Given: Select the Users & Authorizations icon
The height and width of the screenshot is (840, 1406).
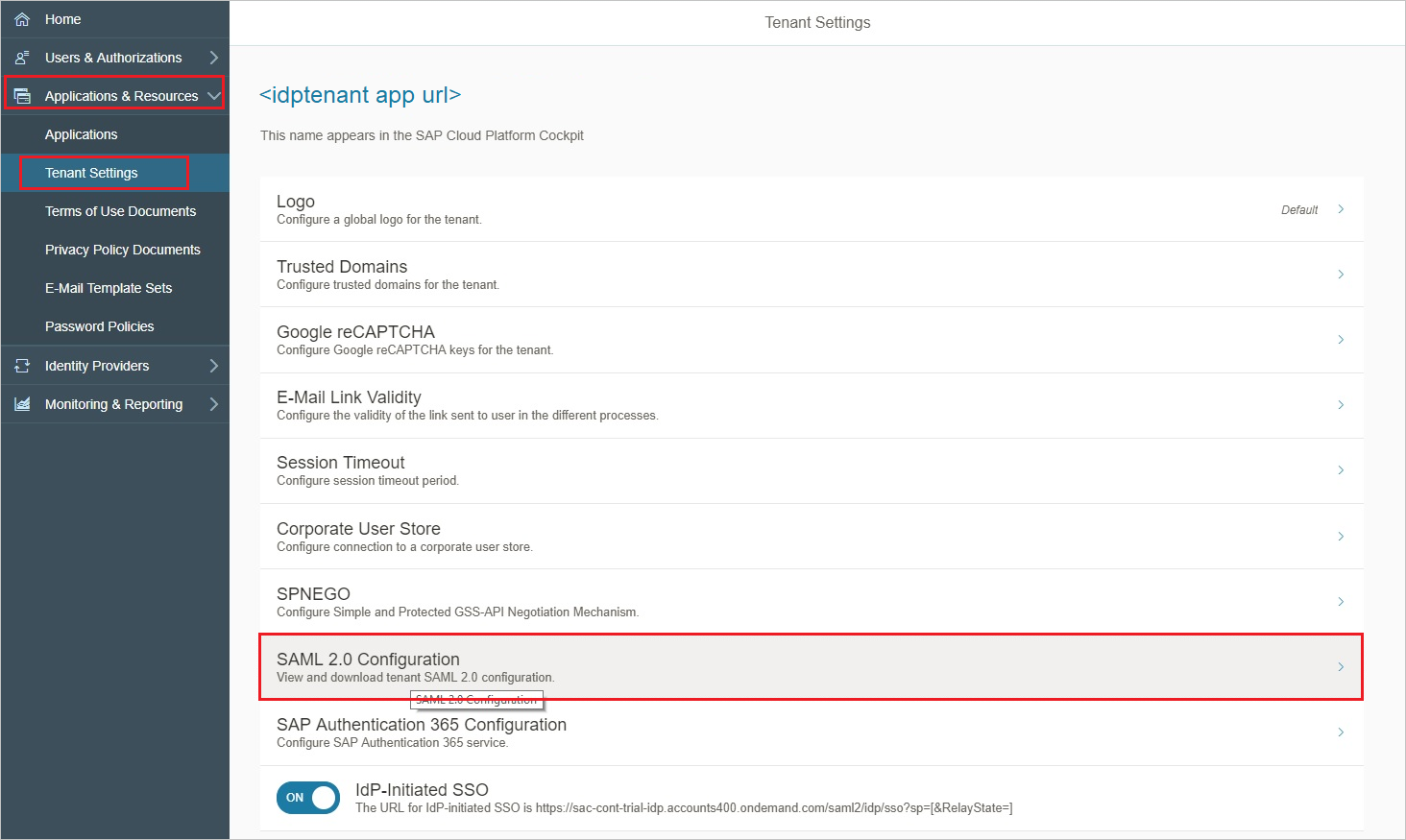Looking at the screenshot, I should [21, 57].
